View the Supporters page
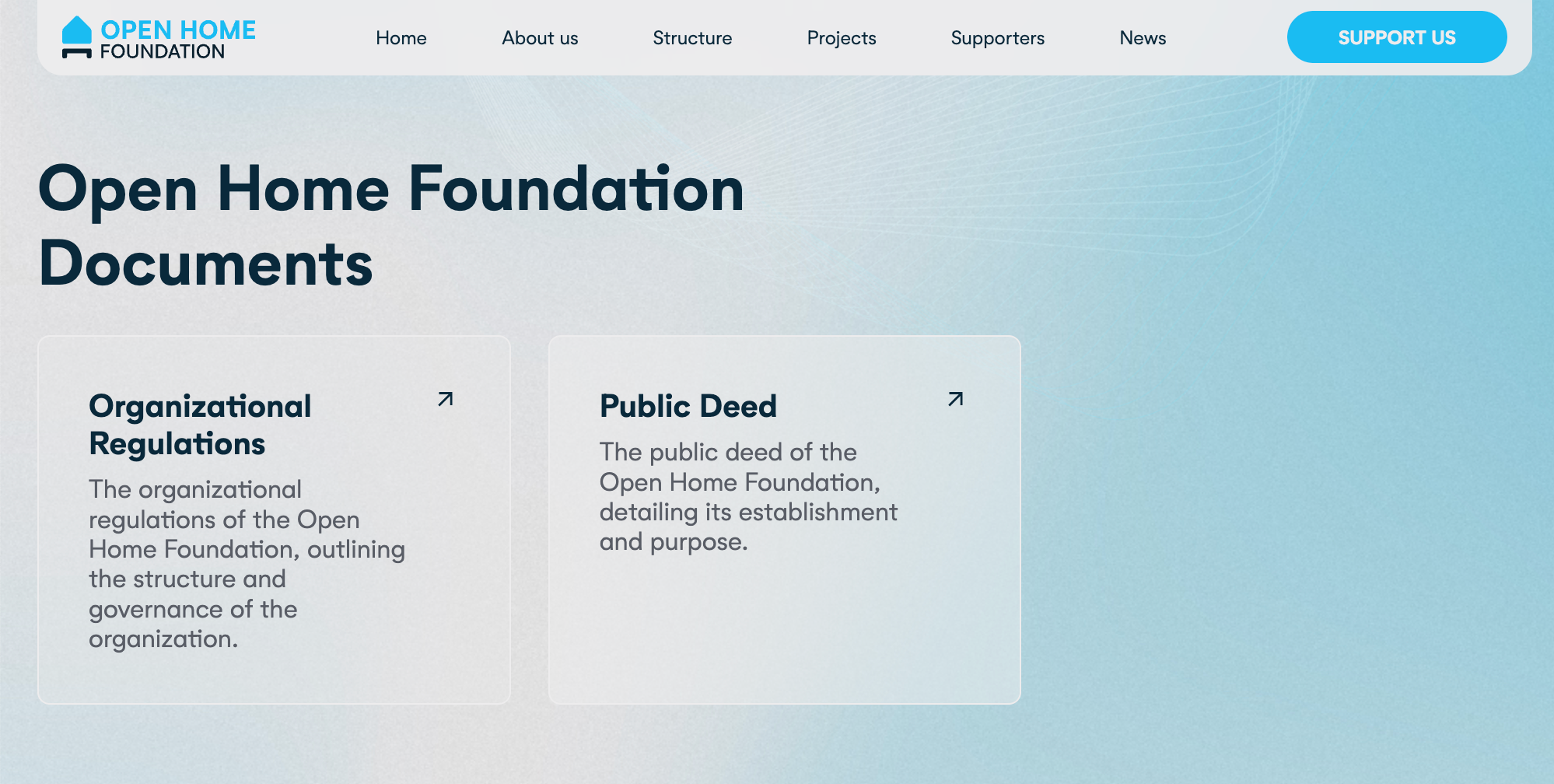The width and height of the screenshot is (1554, 784). [x=997, y=37]
